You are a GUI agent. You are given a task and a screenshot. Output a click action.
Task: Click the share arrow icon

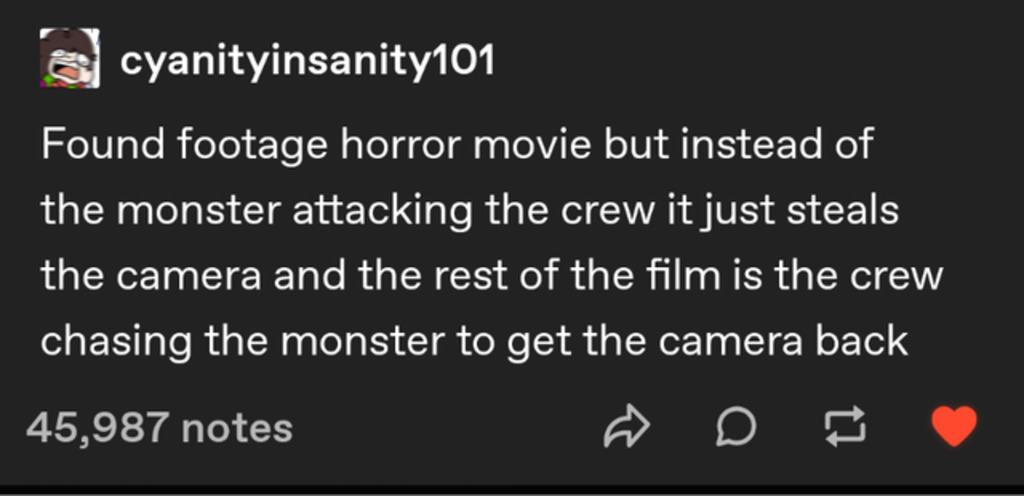pos(627,428)
